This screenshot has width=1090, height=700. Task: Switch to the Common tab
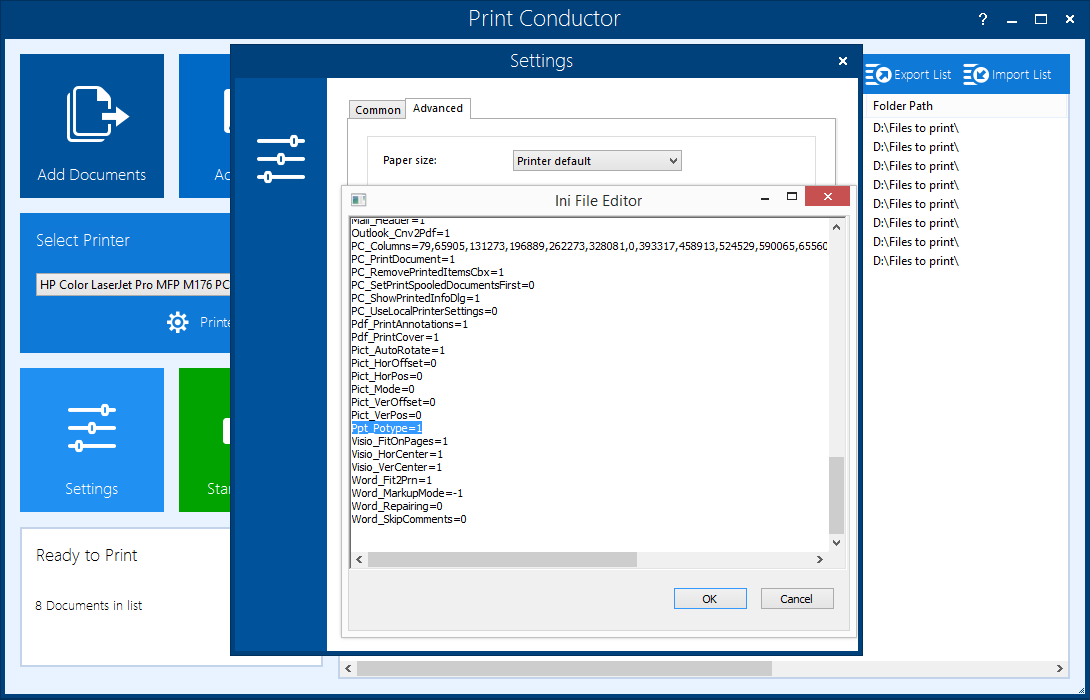(x=378, y=110)
